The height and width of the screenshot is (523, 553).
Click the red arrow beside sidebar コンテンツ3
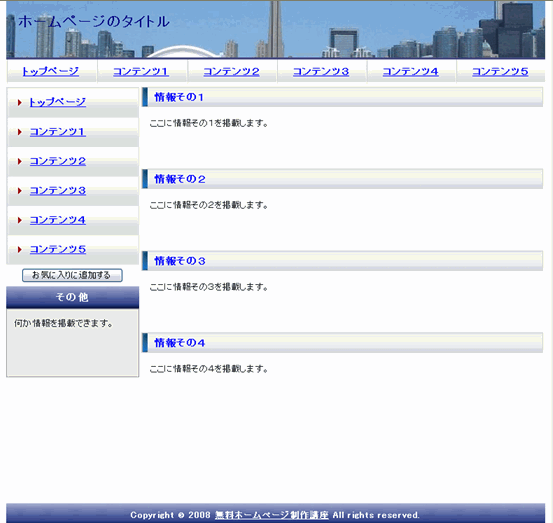pos(20,191)
